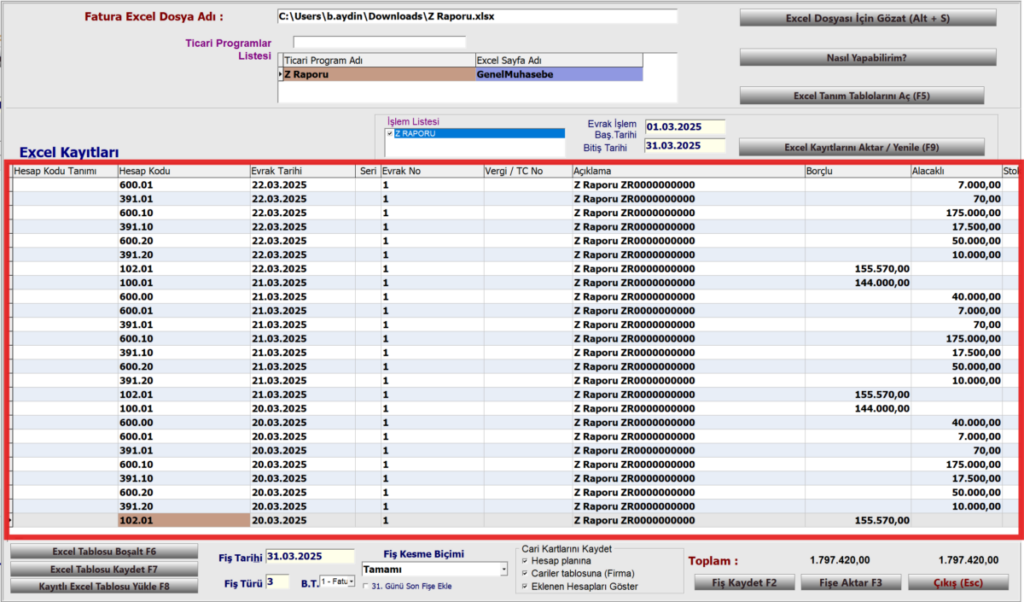1024x602 pixels.
Task: Toggle the Hesap planına checkbox
Action: (525, 561)
